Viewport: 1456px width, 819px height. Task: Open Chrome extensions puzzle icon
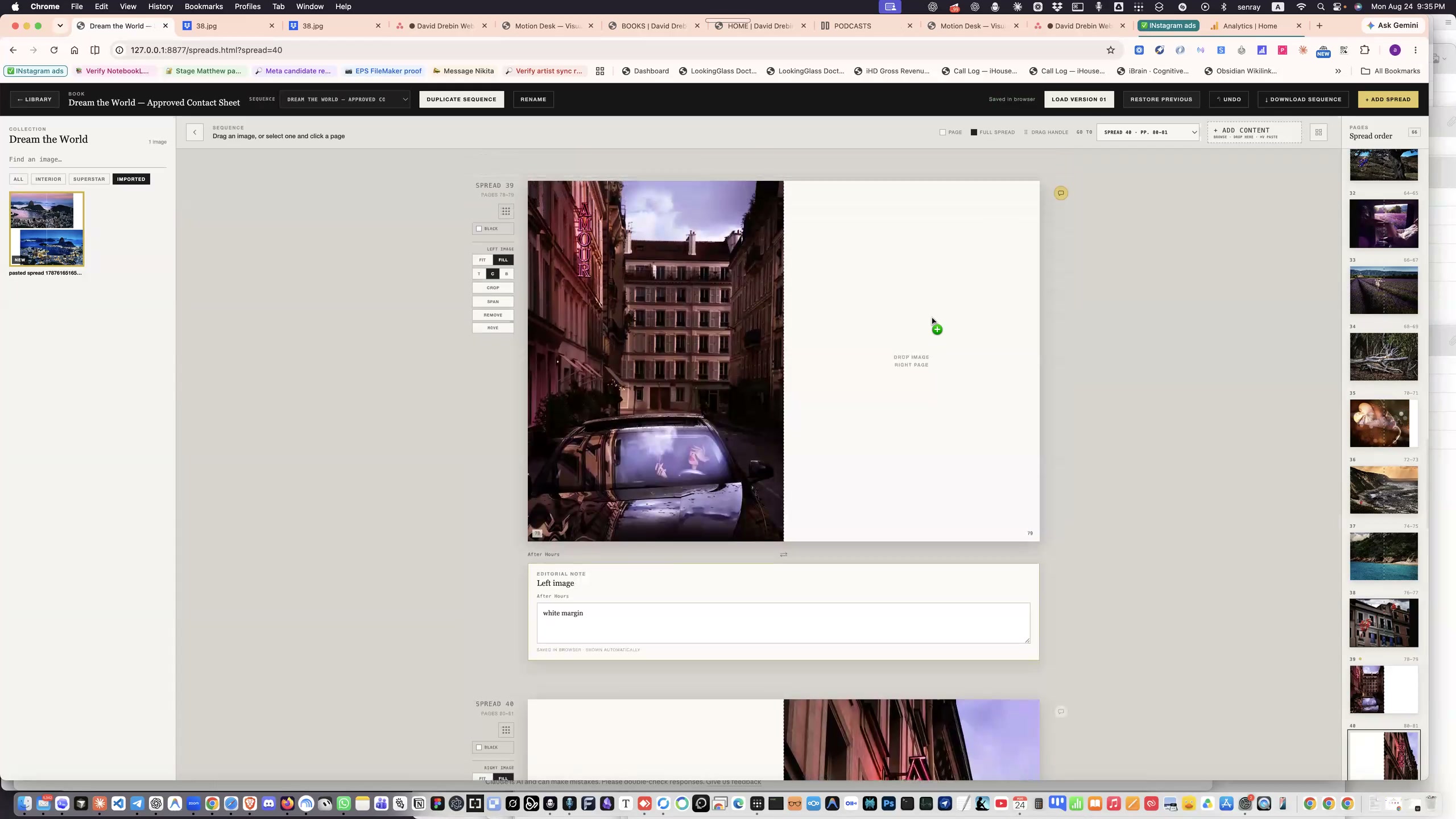coord(1364,50)
